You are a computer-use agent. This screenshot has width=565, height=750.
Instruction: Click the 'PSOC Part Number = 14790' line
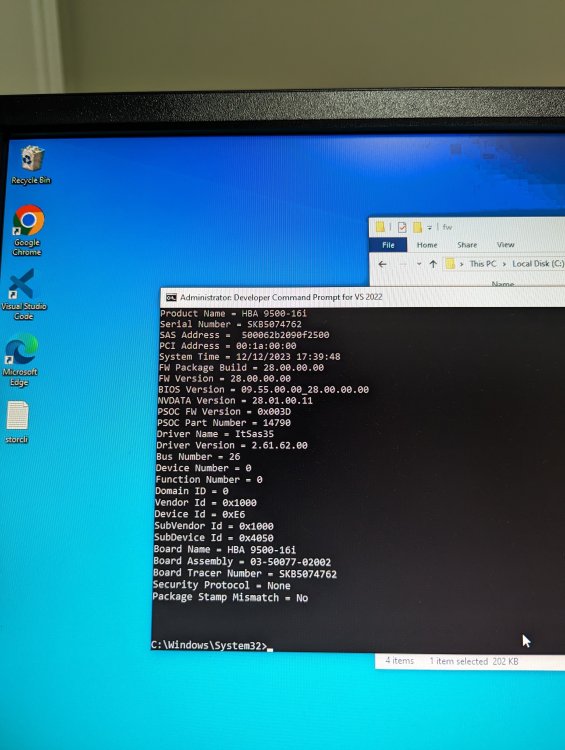pos(223,423)
